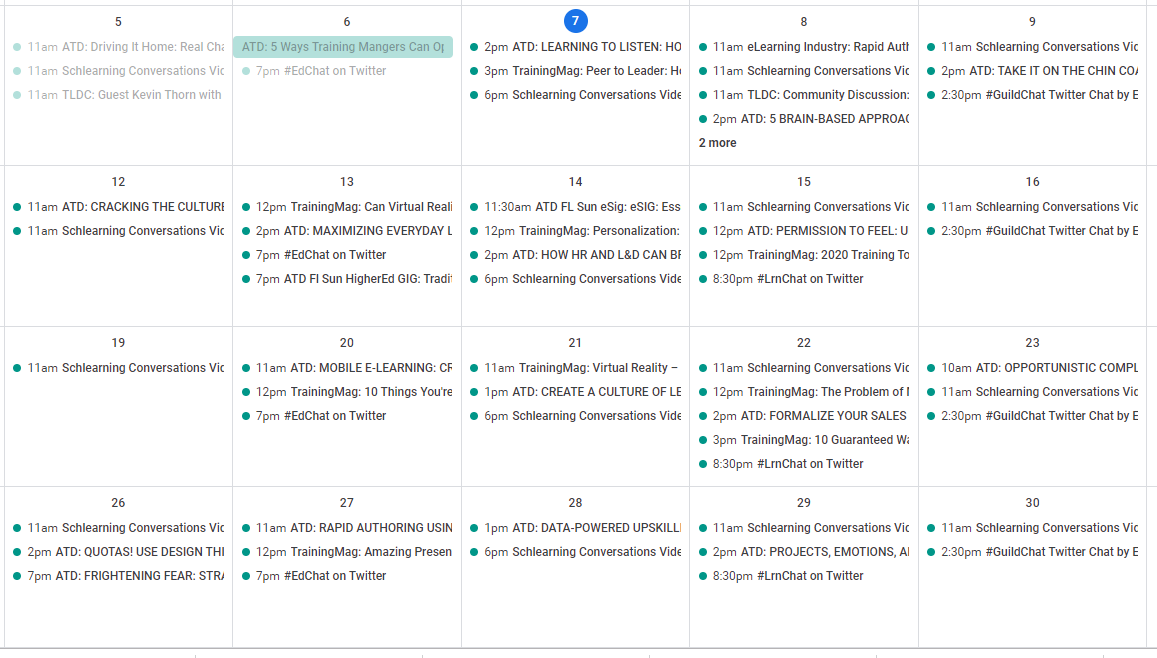Open the ATD: 5 Ways Training Mangers all-day event

[343, 47]
